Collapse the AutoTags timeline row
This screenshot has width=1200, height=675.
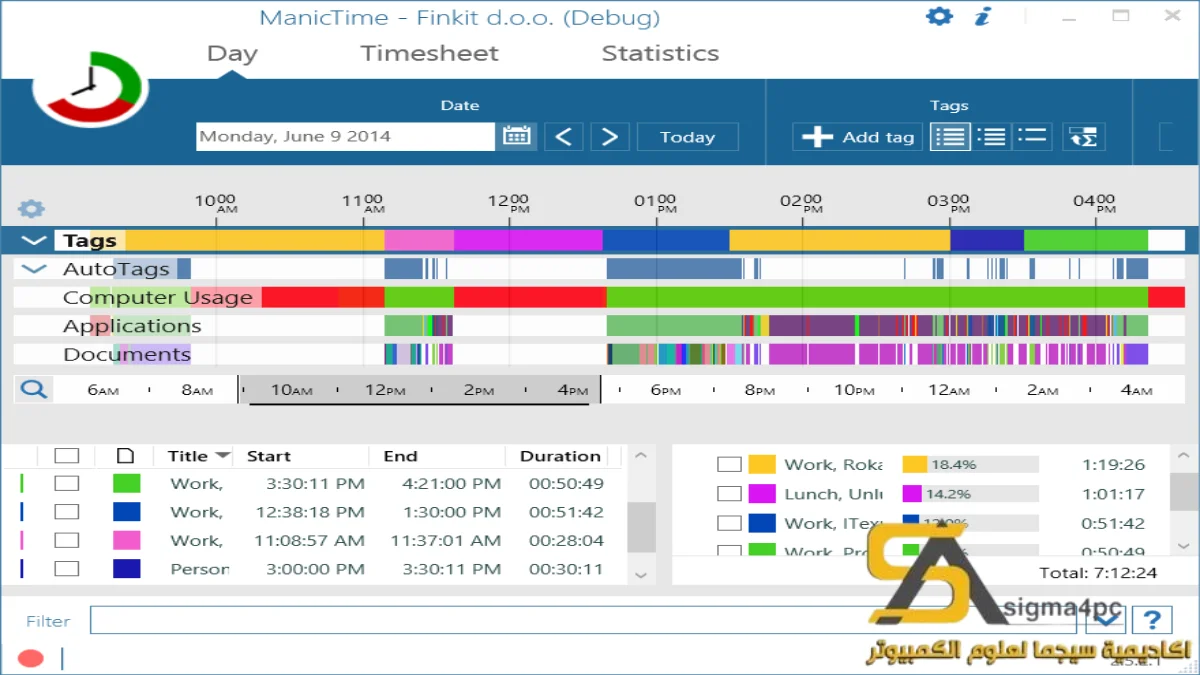pyautogui.click(x=34, y=269)
